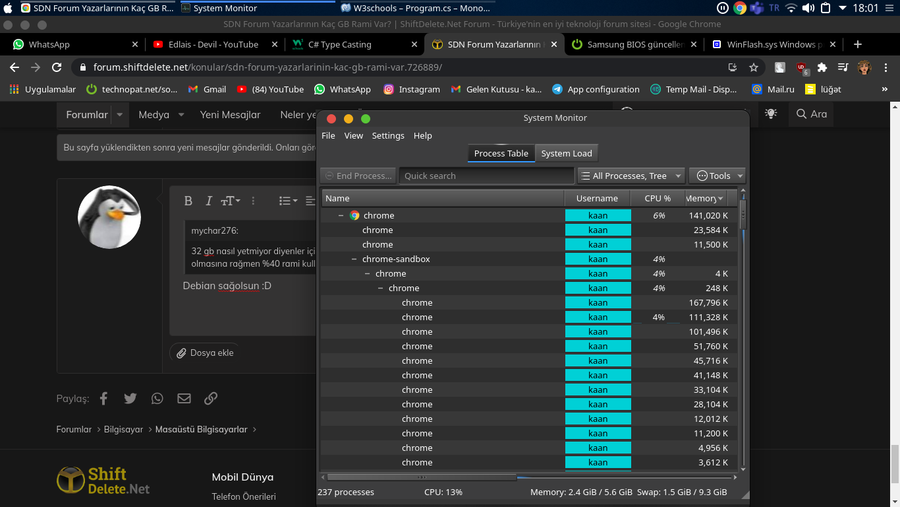Bookmark this page with the star icon

[754, 67]
